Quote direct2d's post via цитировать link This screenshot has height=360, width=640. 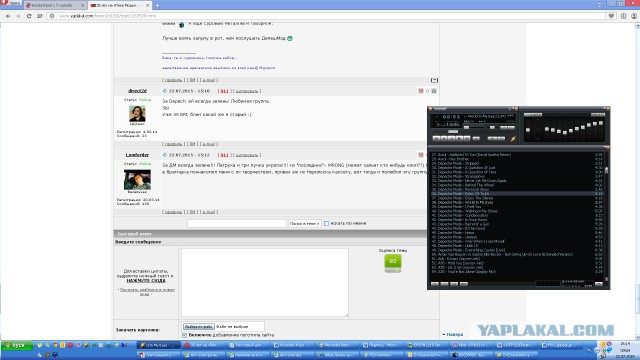tap(247, 91)
